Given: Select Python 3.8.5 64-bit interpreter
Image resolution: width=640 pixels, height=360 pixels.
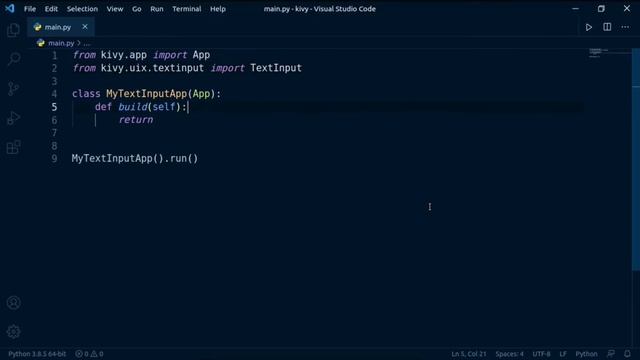Looking at the screenshot, I should 37,354.
